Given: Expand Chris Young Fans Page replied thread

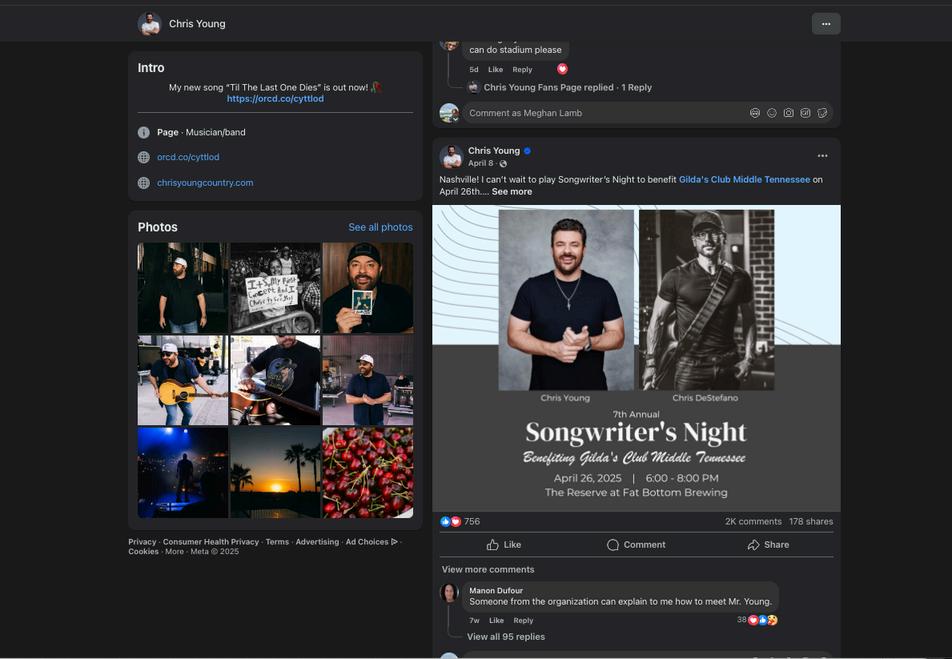Looking at the screenshot, I should [568, 87].
